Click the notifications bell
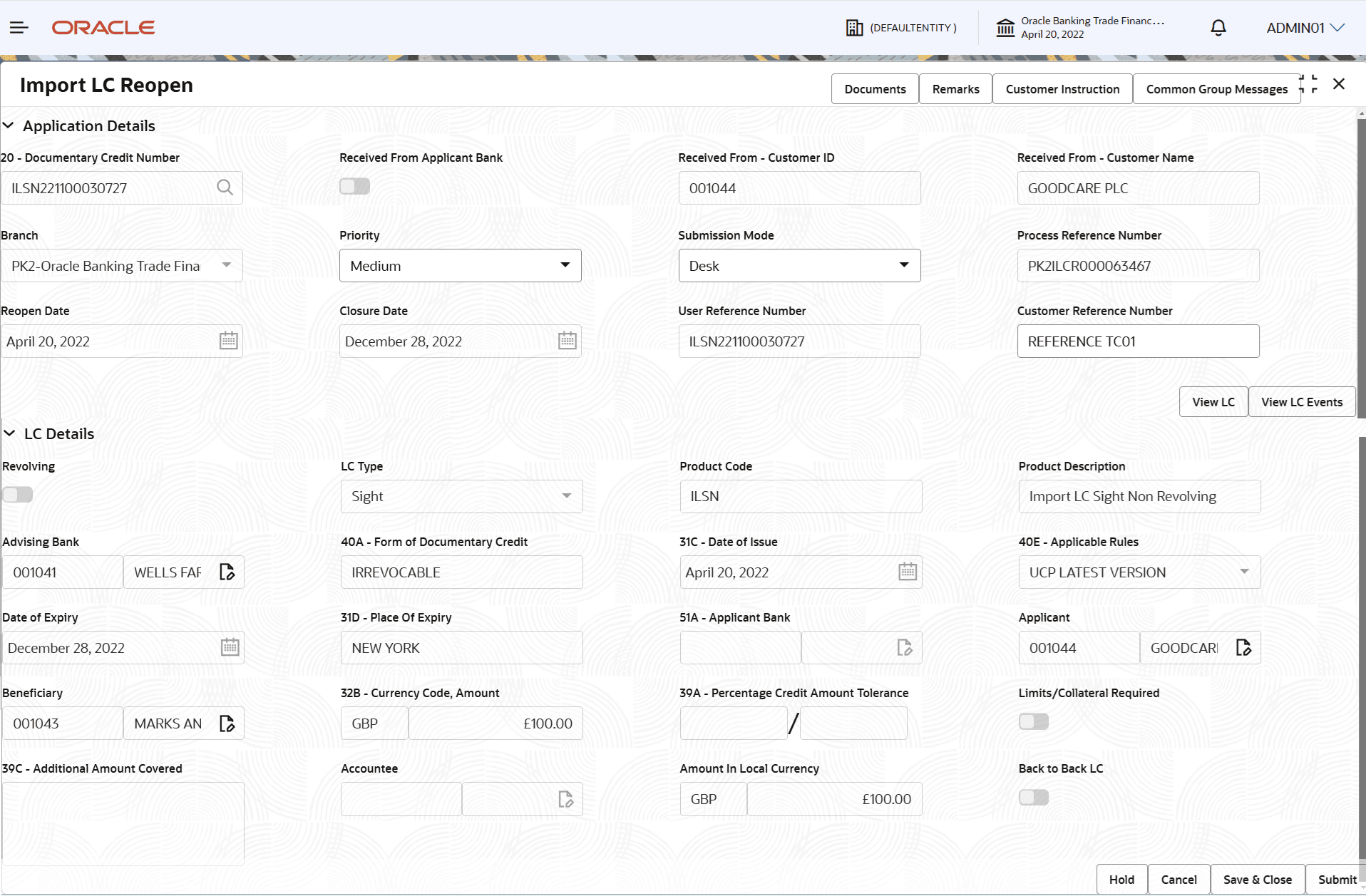This screenshot has width=1366, height=896. [x=1218, y=28]
